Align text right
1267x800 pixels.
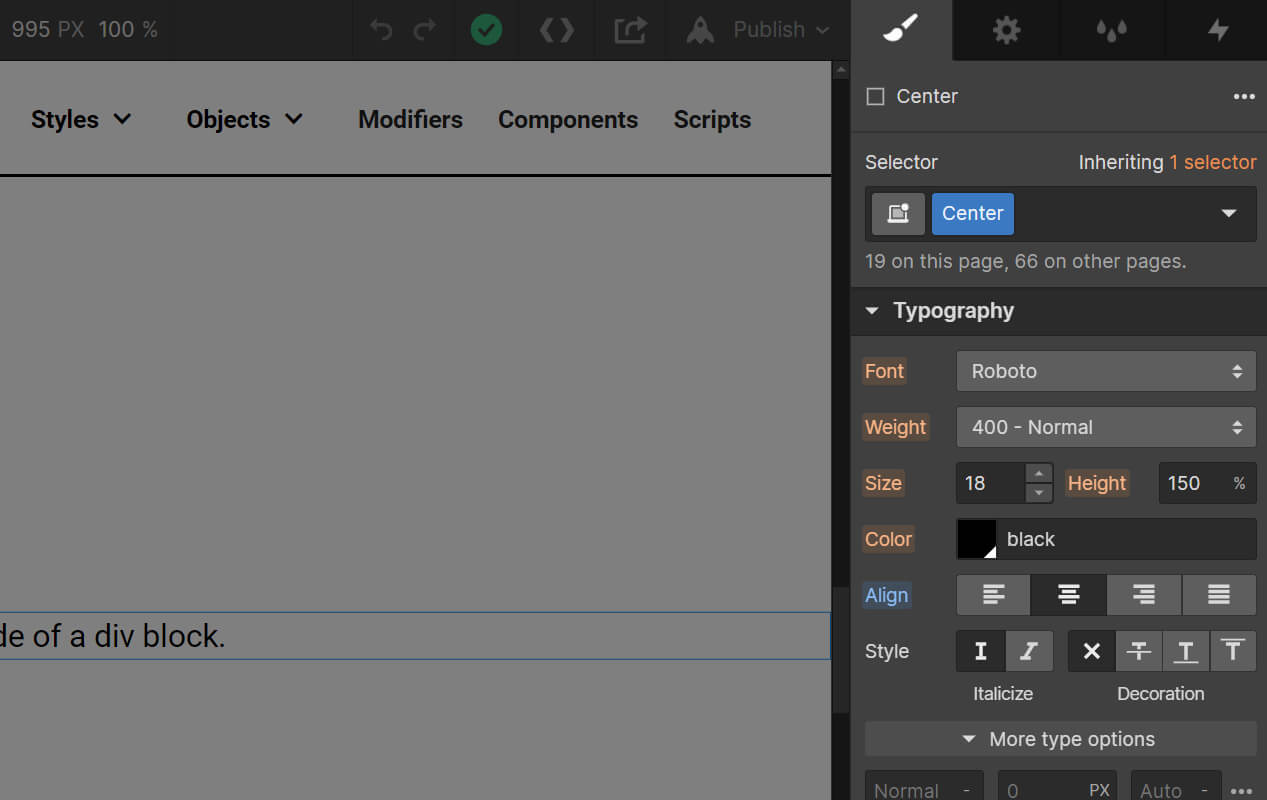pos(1144,595)
